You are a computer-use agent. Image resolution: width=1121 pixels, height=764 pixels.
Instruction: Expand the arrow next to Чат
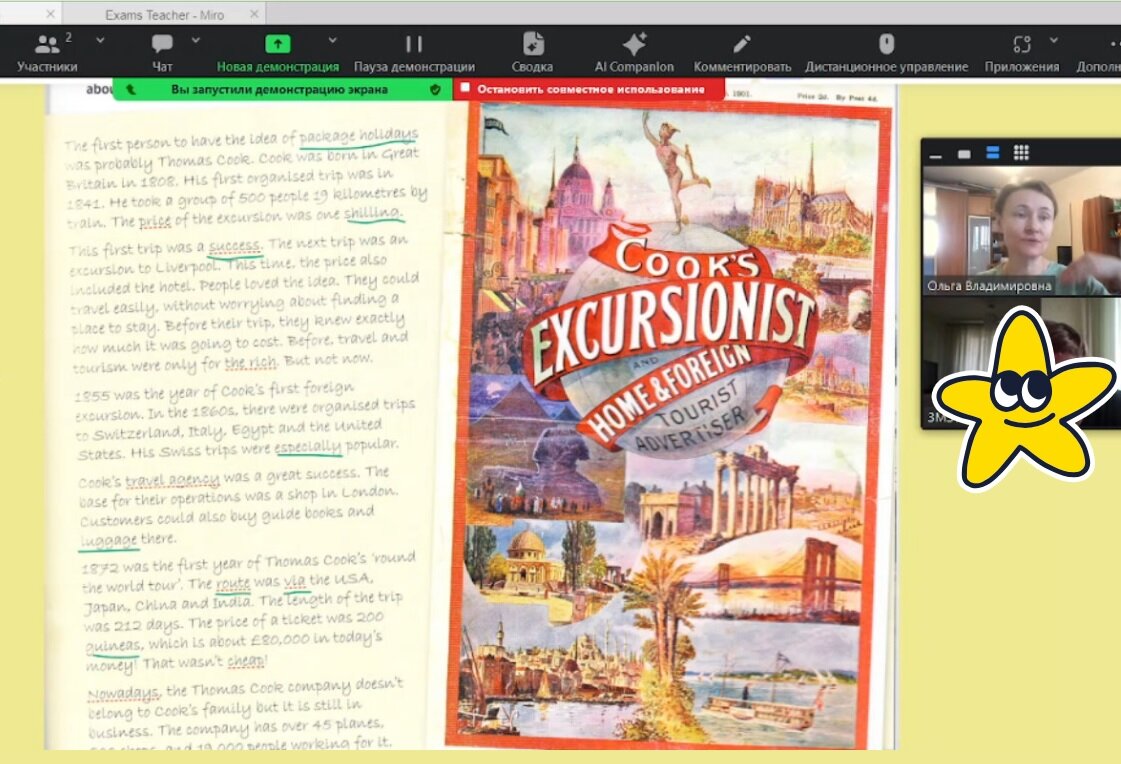pos(196,41)
